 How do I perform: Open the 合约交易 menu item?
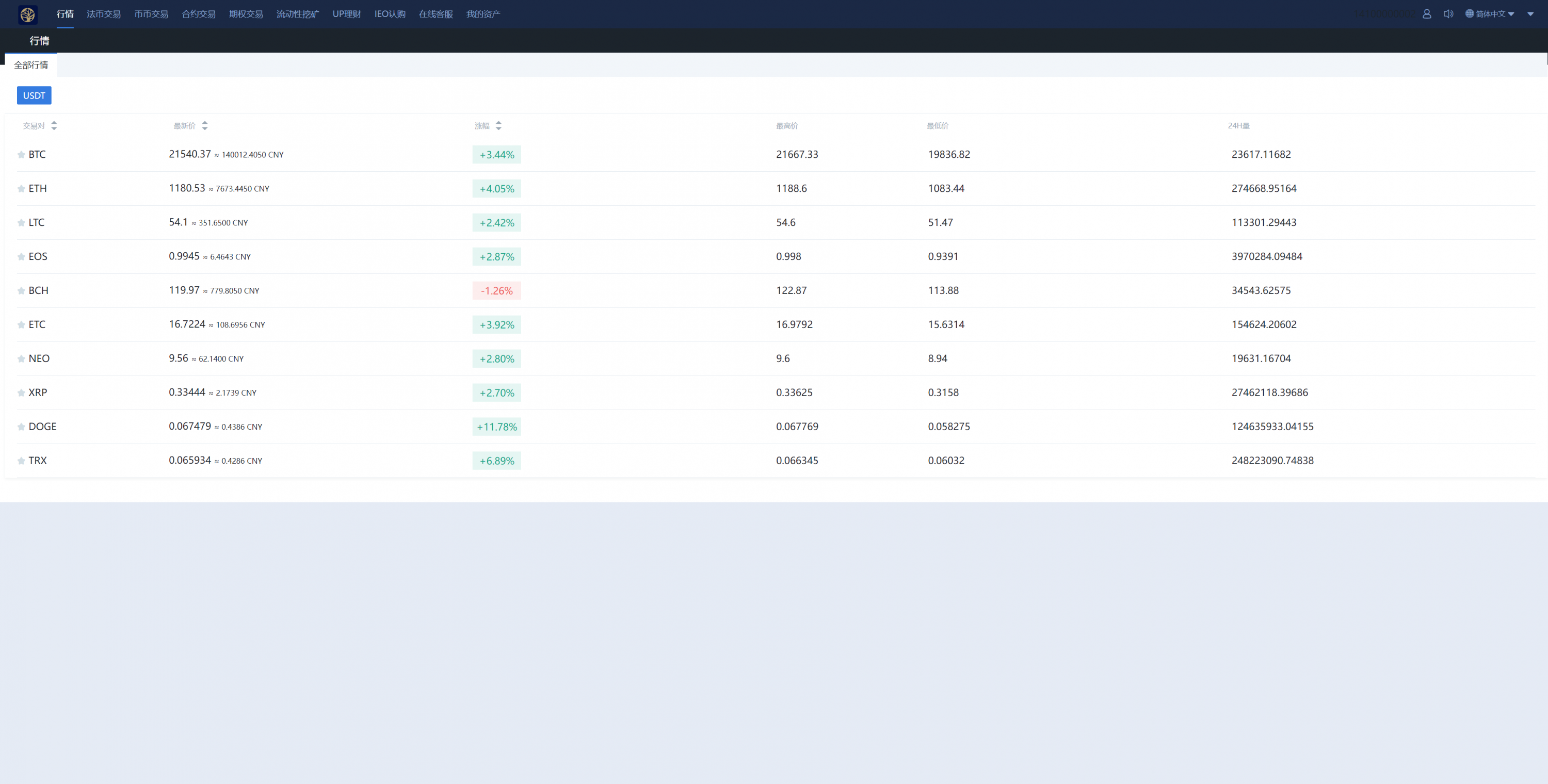[198, 14]
